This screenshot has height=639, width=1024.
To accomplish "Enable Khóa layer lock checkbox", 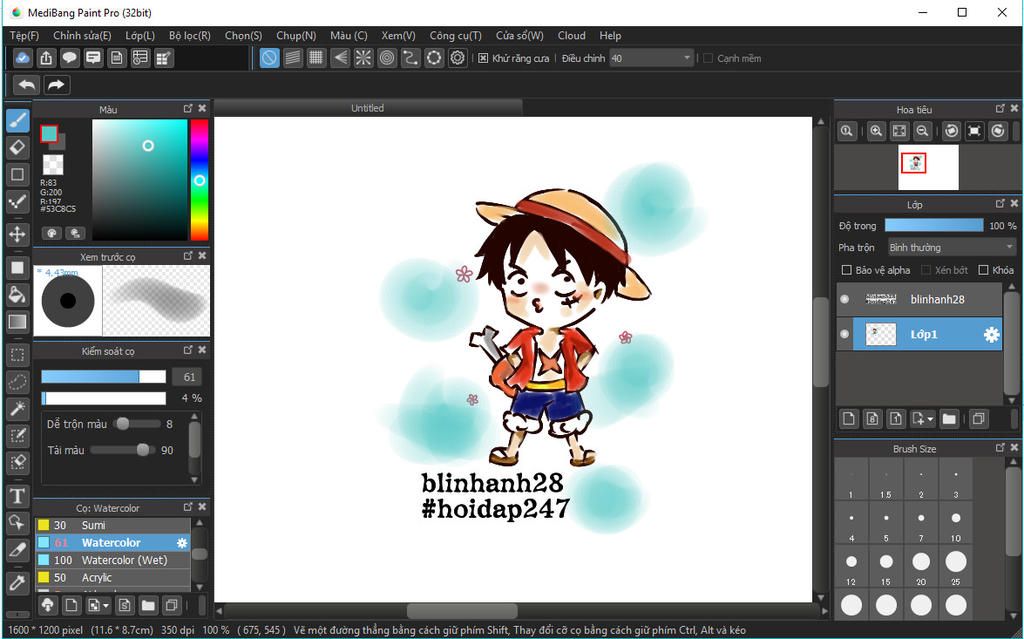I will [x=984, y=270].
